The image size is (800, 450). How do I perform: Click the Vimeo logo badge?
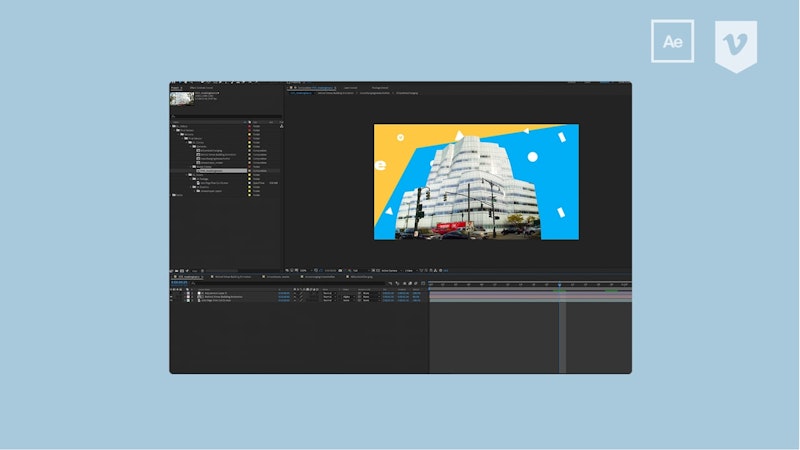pyautogui.click(x=736, y=45)
